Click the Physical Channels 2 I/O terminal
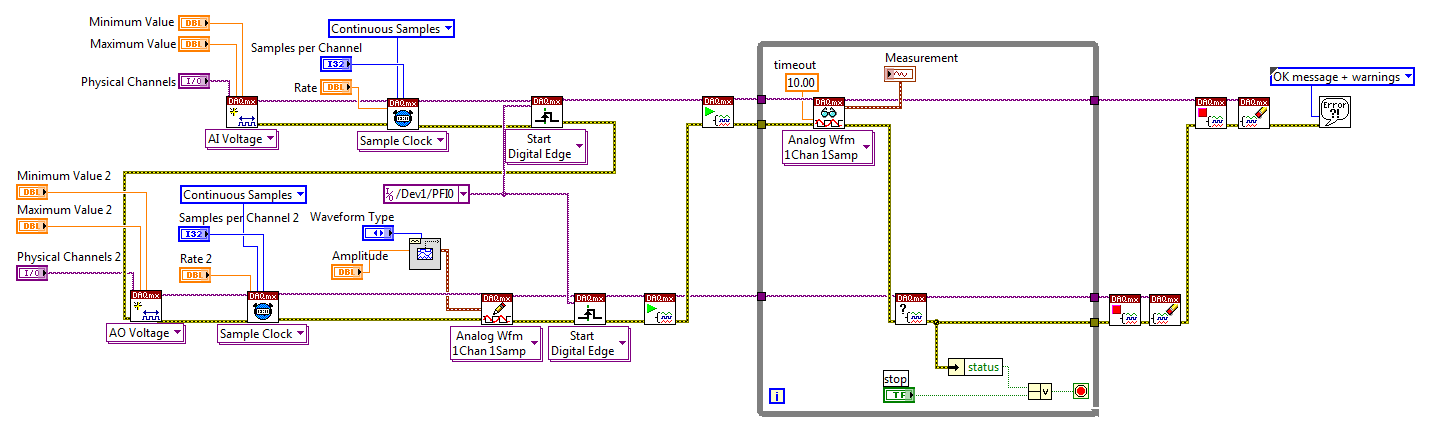The image size is (1438, 439). click(32, 272)
